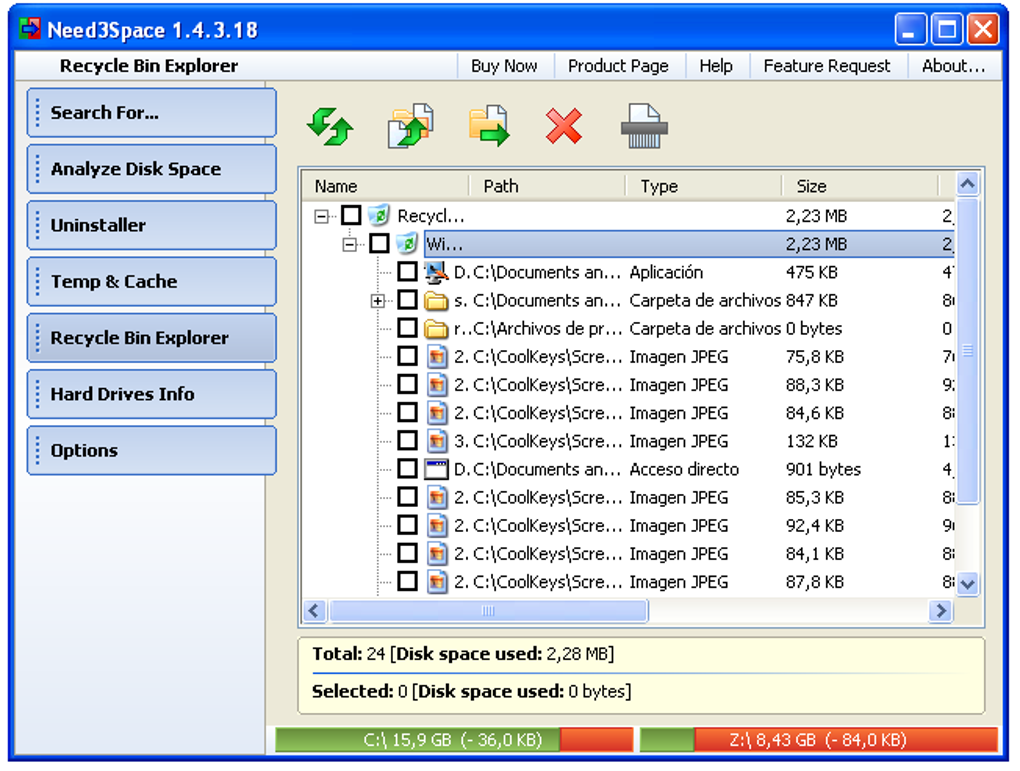Screen dimensions: 1020x771
Task: Select the highlighted Wi... row
Action: pos(690,244)
